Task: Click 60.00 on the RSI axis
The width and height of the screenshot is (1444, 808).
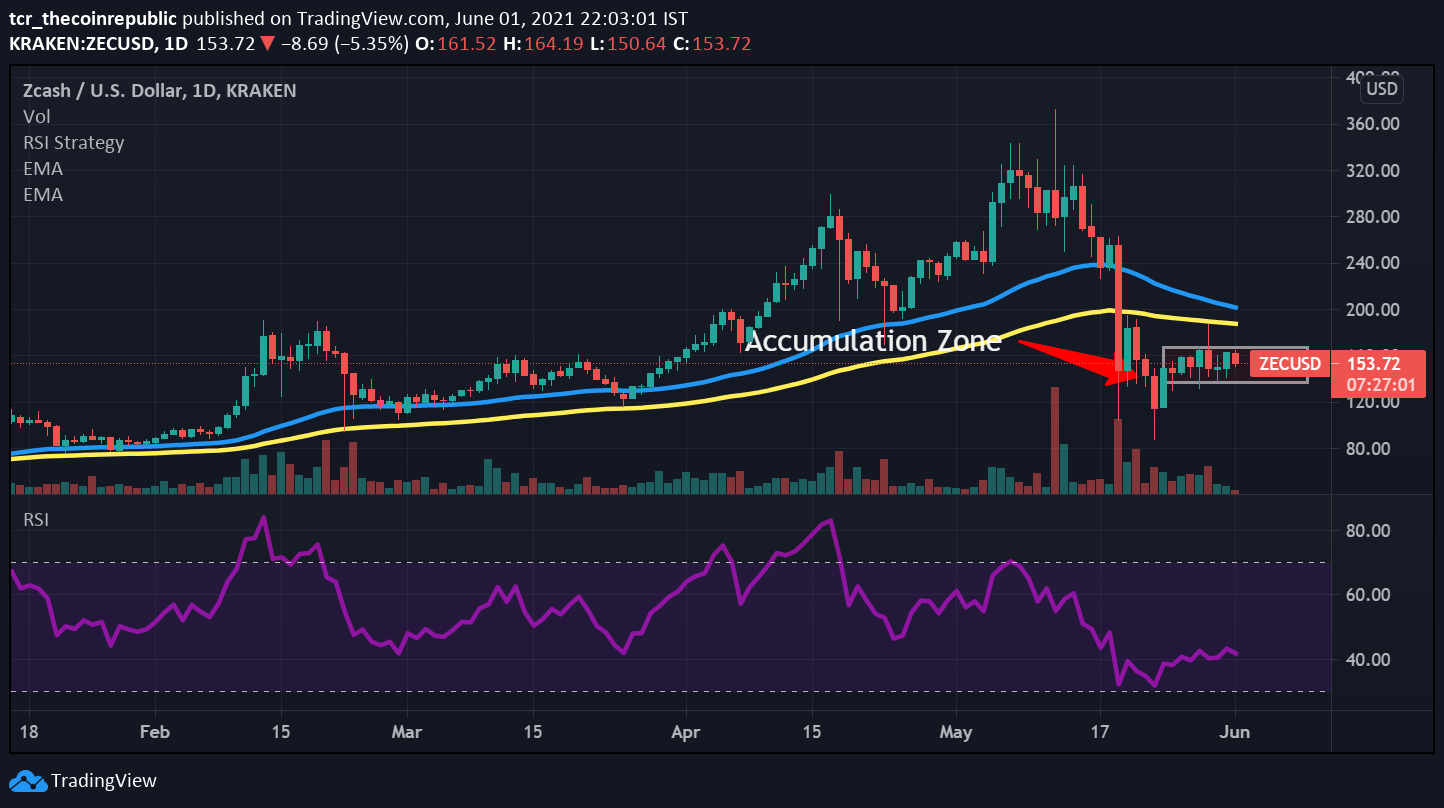Action: 1368,595
